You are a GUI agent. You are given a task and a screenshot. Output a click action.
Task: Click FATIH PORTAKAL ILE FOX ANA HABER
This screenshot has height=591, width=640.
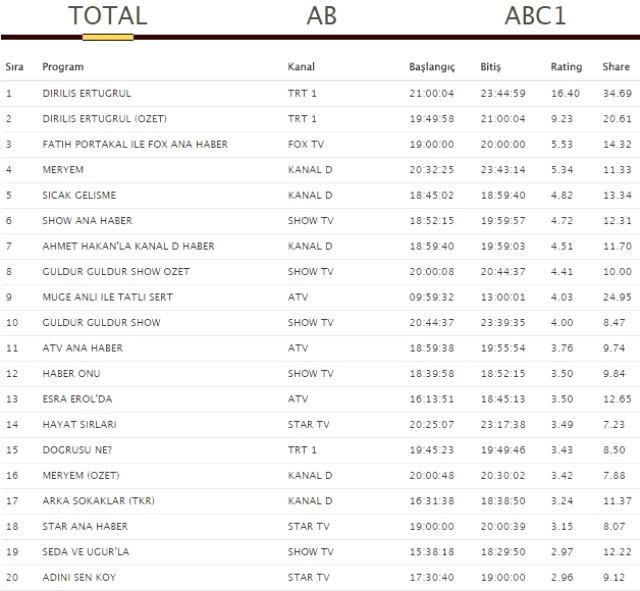point(135,144)
